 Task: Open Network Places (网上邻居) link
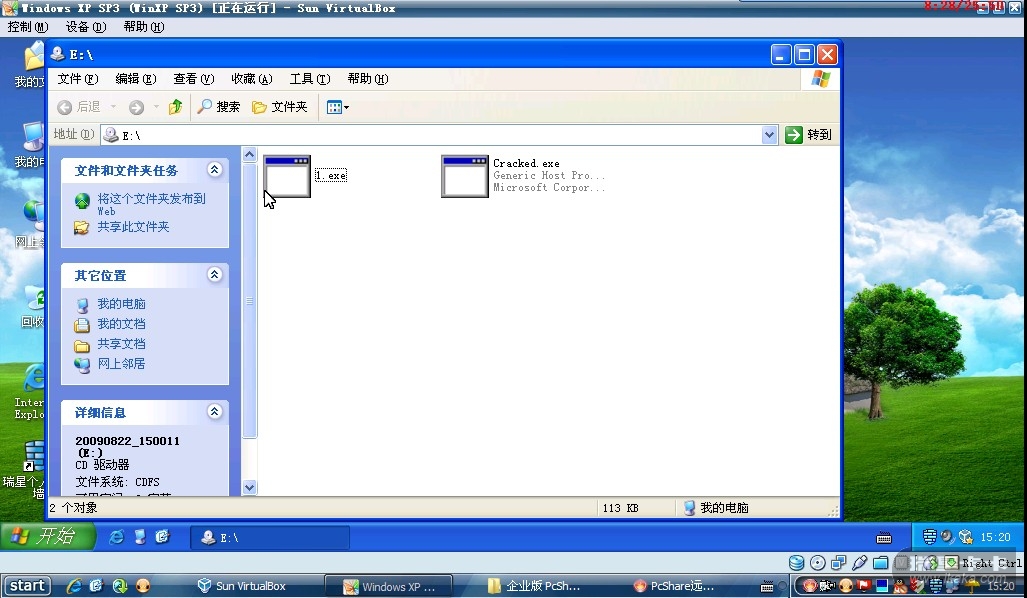point(121,364)
